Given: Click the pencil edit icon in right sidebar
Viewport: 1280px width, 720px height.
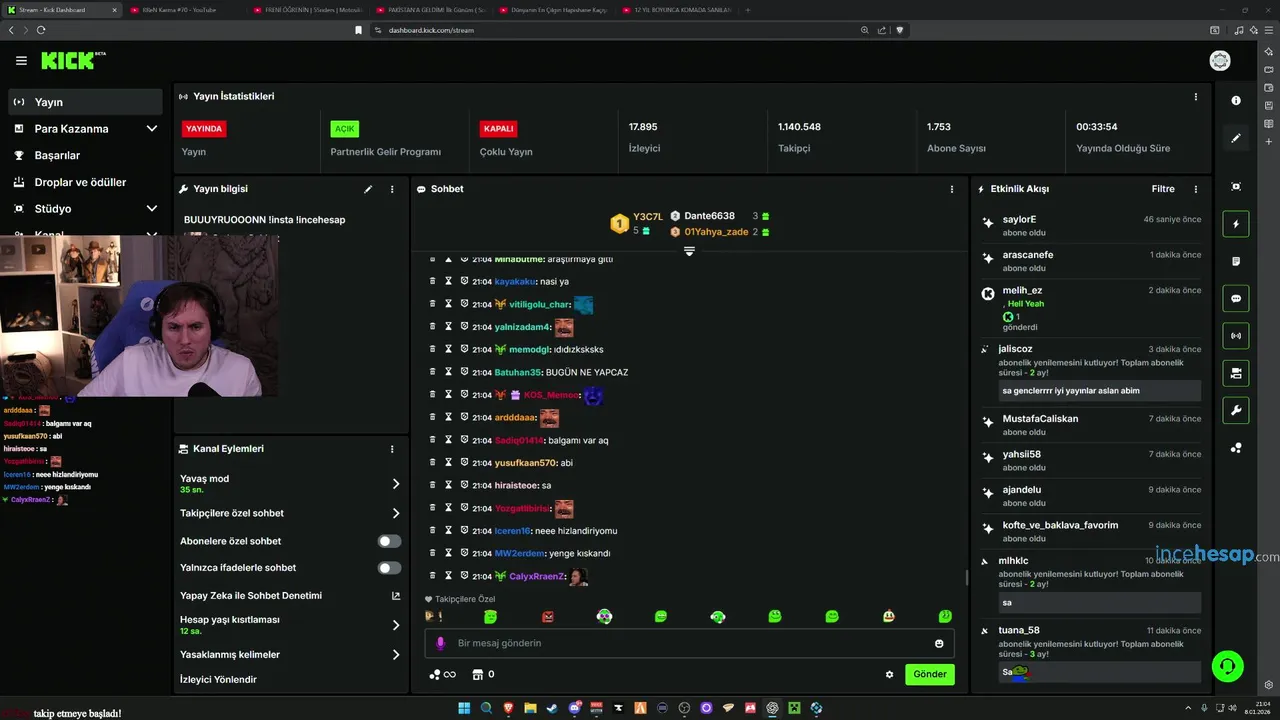Looking at the screenshot, I should tap(1236, 138).
